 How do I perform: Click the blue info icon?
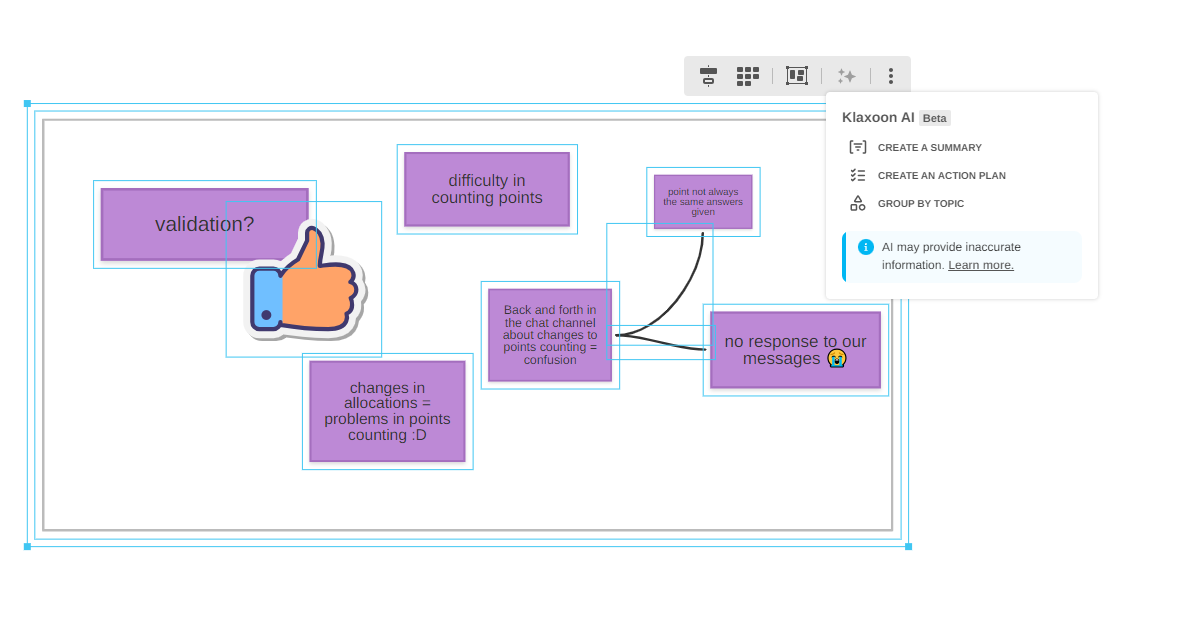click(x=865, y=247)
